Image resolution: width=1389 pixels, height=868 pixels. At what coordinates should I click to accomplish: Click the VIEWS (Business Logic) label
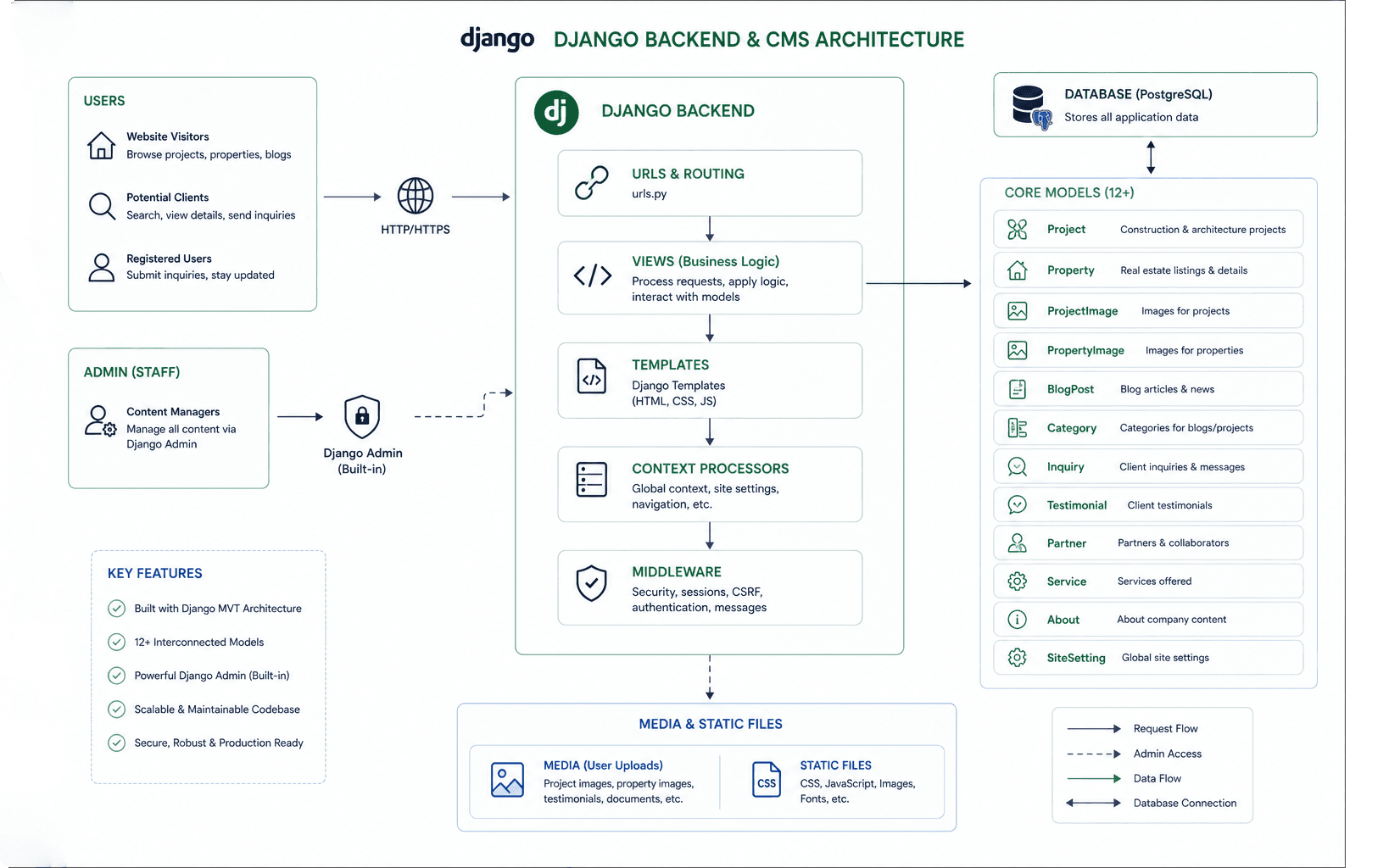tap(706, 262)
